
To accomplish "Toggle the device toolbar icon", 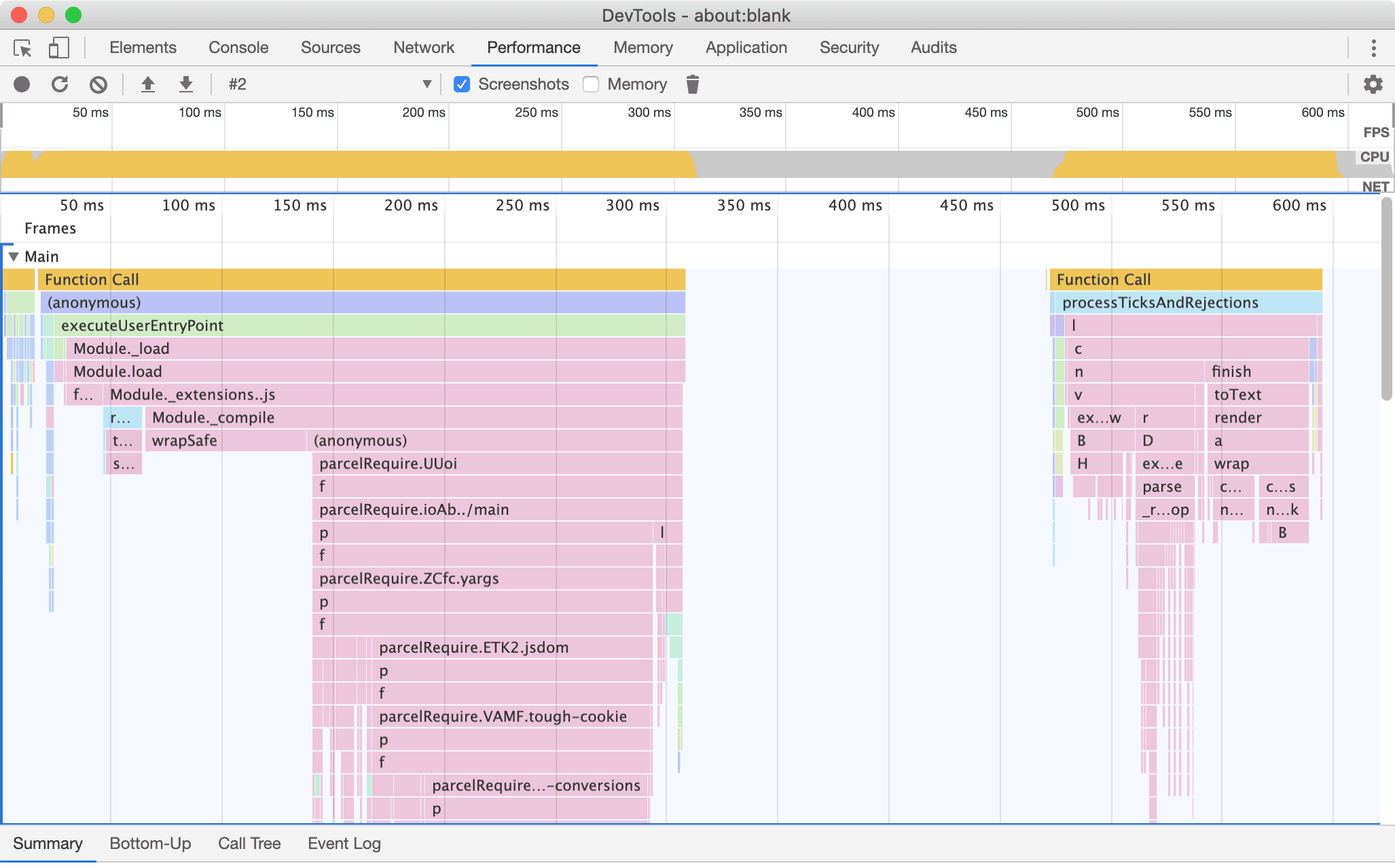I will (x=59, y=48).
